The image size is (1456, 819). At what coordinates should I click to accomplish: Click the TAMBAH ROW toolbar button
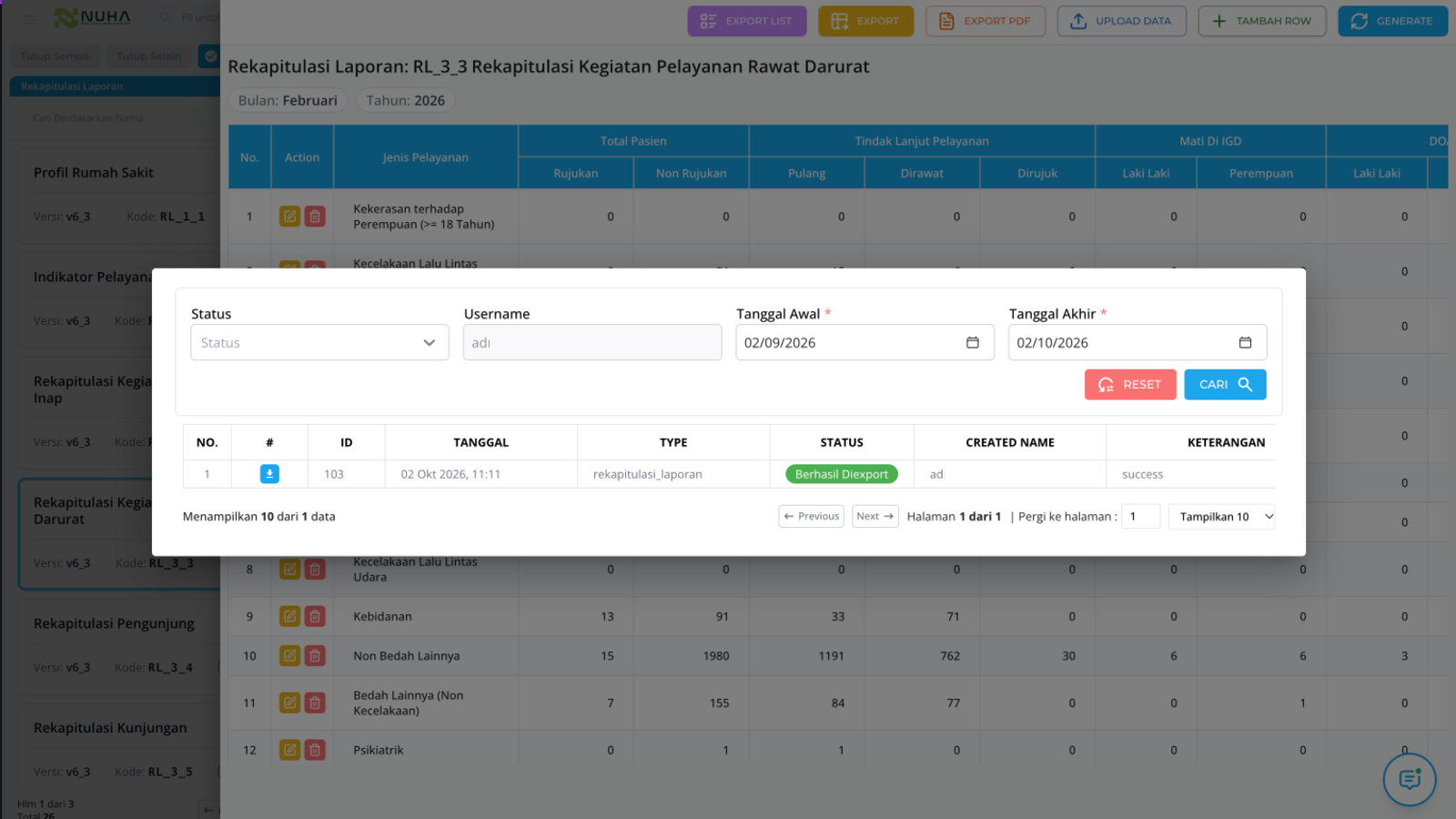(1262, 21)
